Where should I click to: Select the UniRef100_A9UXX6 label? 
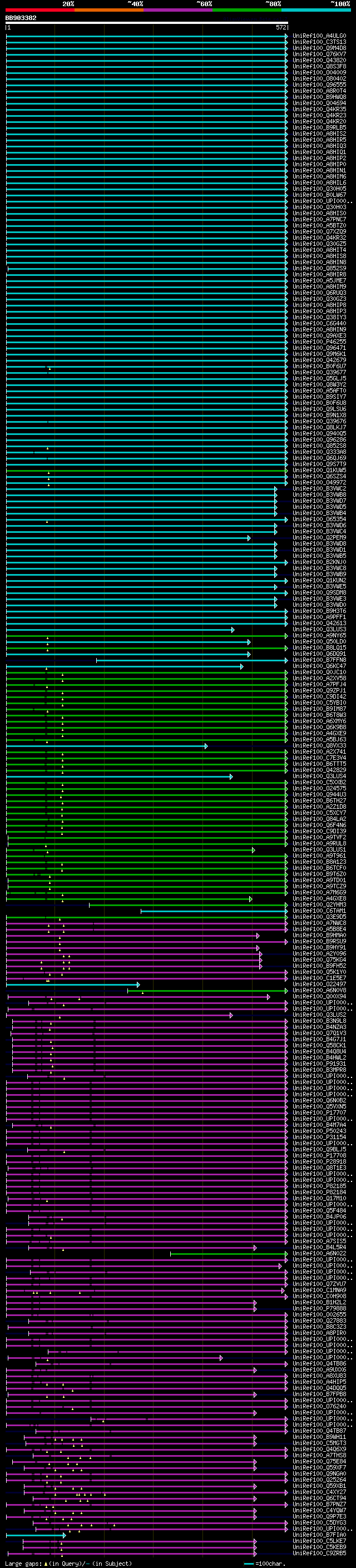click(x=319, y=1369)
